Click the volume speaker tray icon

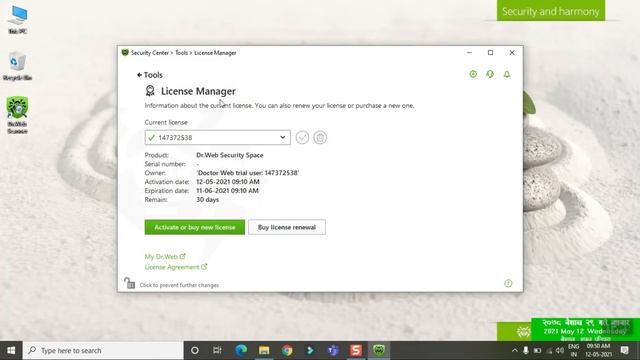560,350
